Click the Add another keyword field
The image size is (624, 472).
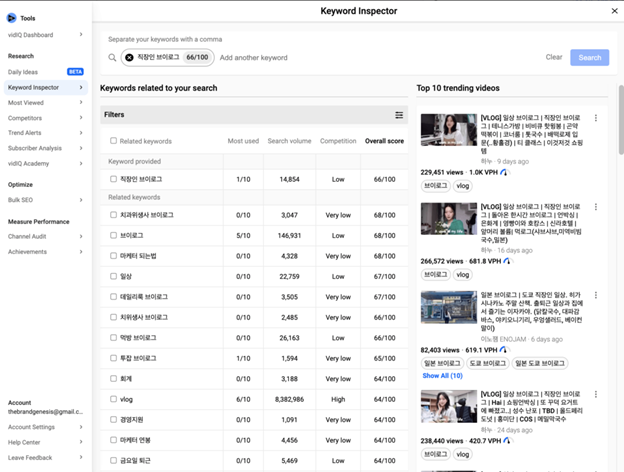pyautogui.click(x=254, y=58)
